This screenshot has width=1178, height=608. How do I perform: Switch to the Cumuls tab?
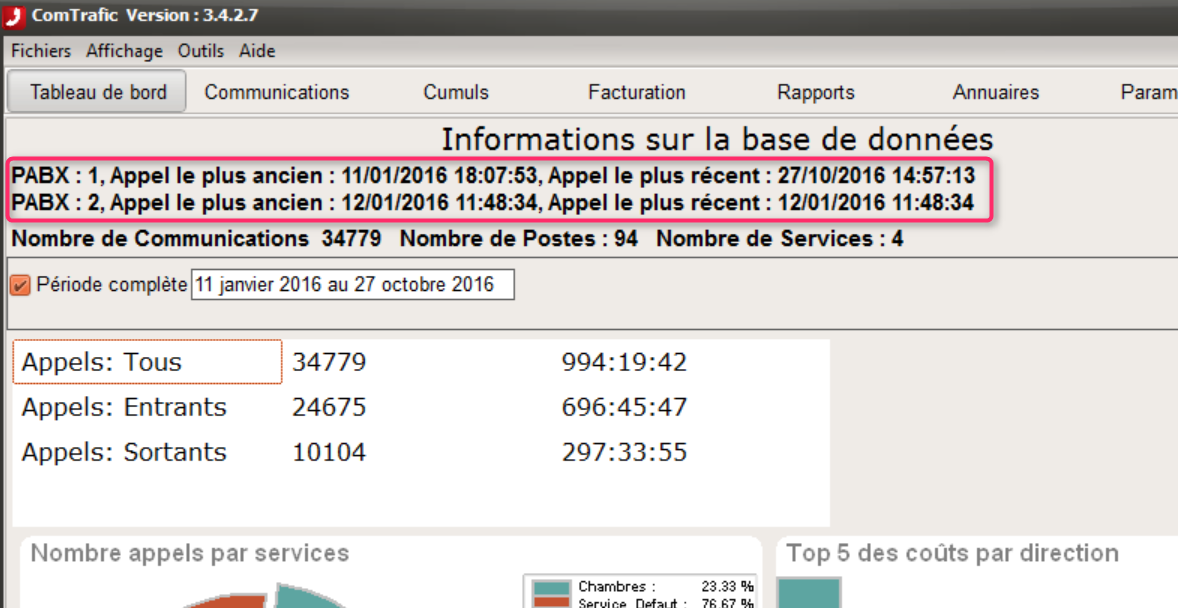[456, 92]
